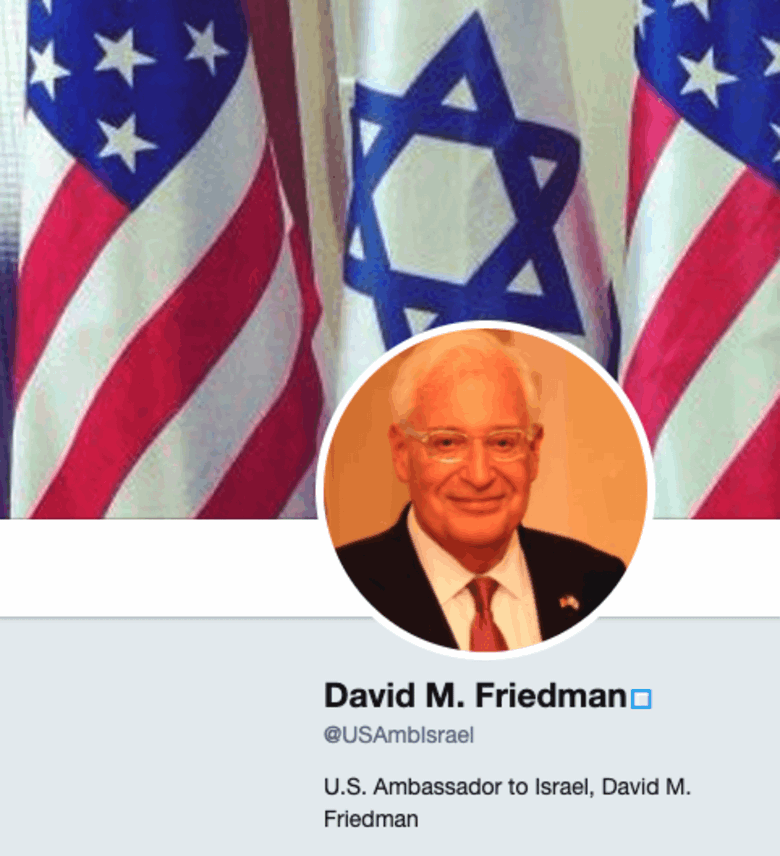Click the red tie in the profile photo
Viewport: 780px width, 856px height.
(x=486, y=614)
